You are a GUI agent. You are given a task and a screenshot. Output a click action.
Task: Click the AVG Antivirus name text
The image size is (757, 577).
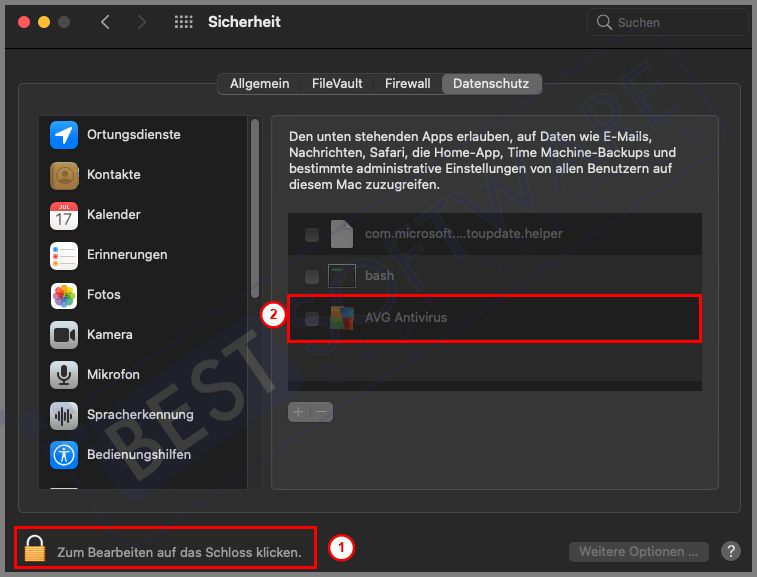pos(406,317)
